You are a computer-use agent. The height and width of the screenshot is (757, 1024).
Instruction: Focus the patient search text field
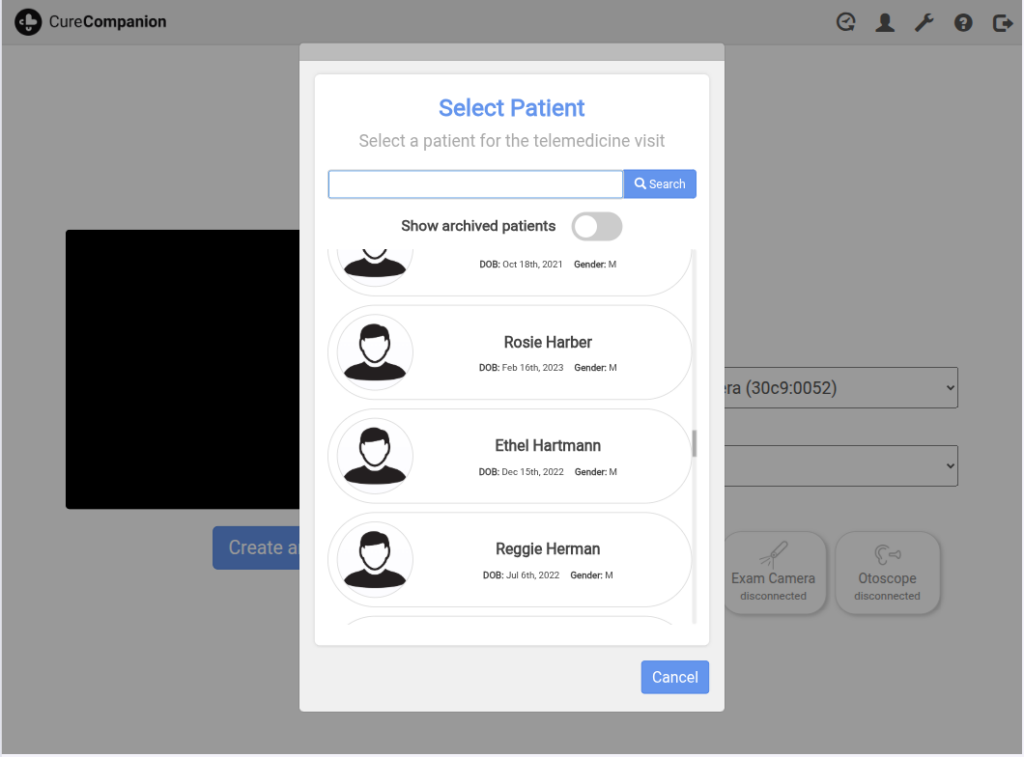[475, 184]
